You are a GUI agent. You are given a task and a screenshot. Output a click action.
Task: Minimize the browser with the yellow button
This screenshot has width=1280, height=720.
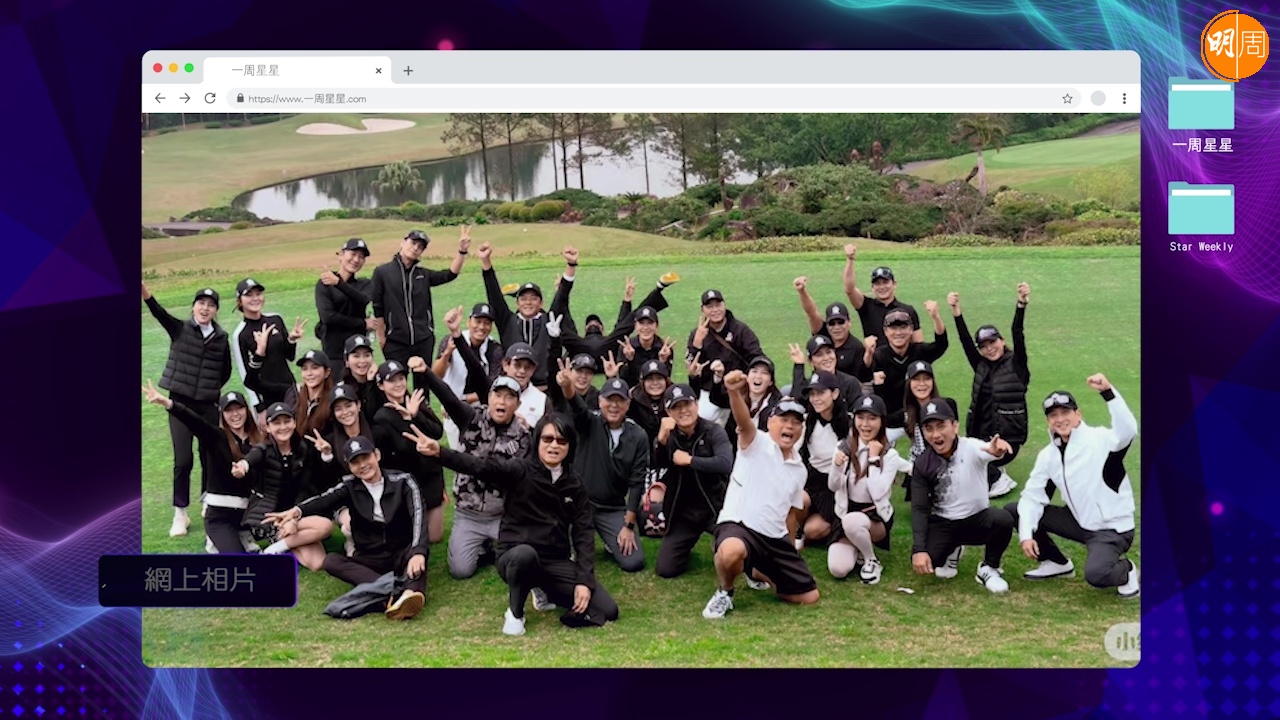pyautogui.click(x=173, y=68)
